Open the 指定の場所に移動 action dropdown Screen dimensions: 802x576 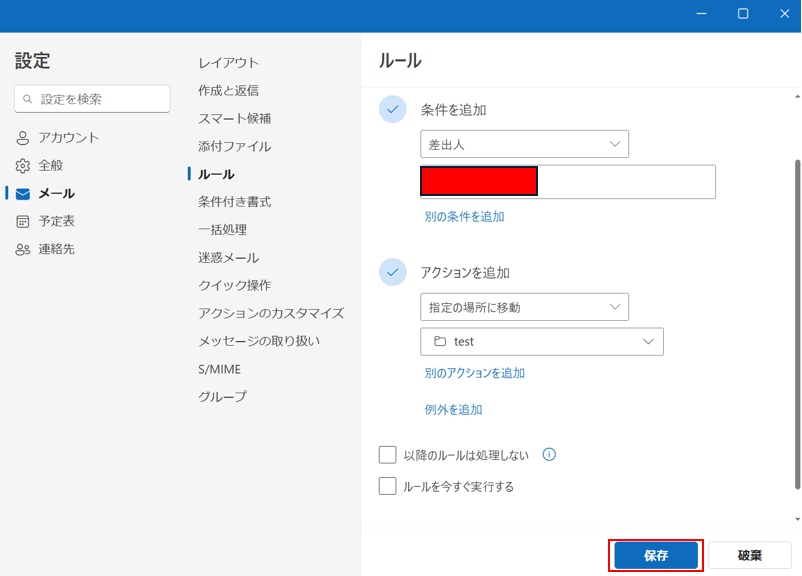coord(524,307)
